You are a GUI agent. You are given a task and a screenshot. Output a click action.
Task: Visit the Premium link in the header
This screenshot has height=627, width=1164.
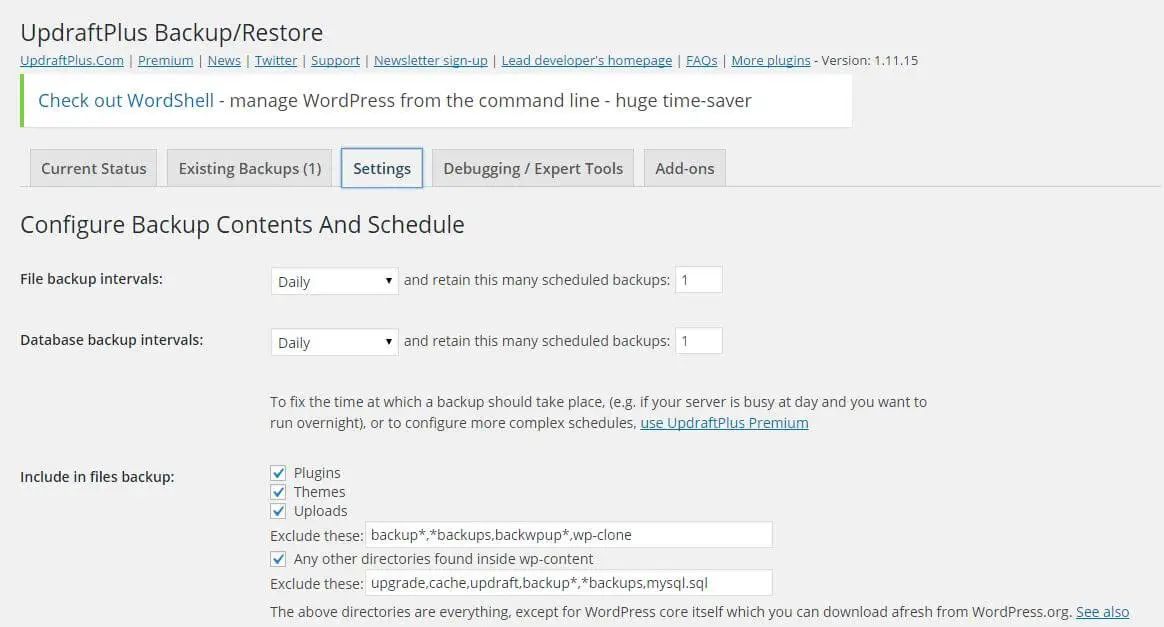(165, 60)
